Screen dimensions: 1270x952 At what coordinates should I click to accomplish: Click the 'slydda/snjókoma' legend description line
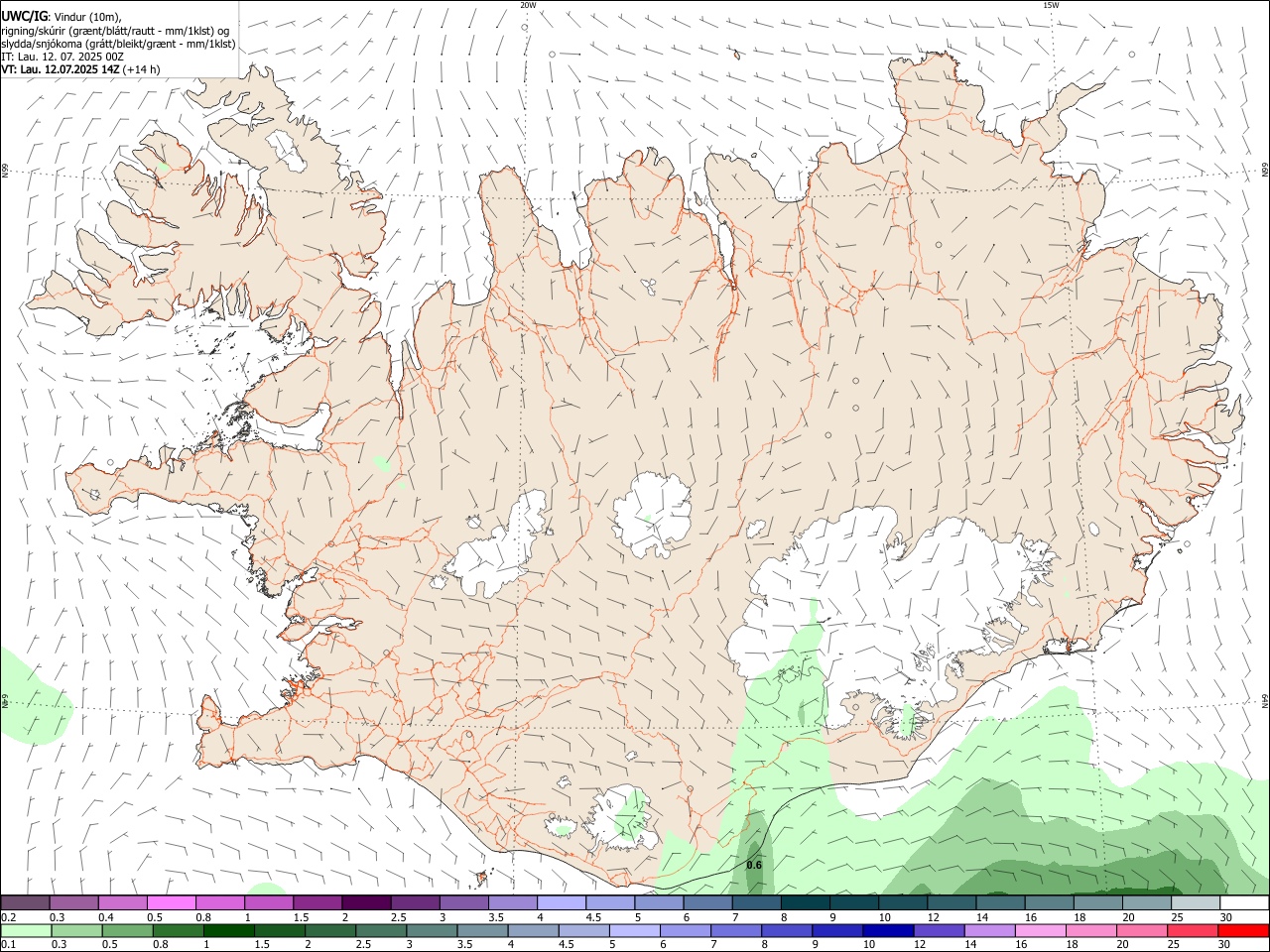click(118, 44)
